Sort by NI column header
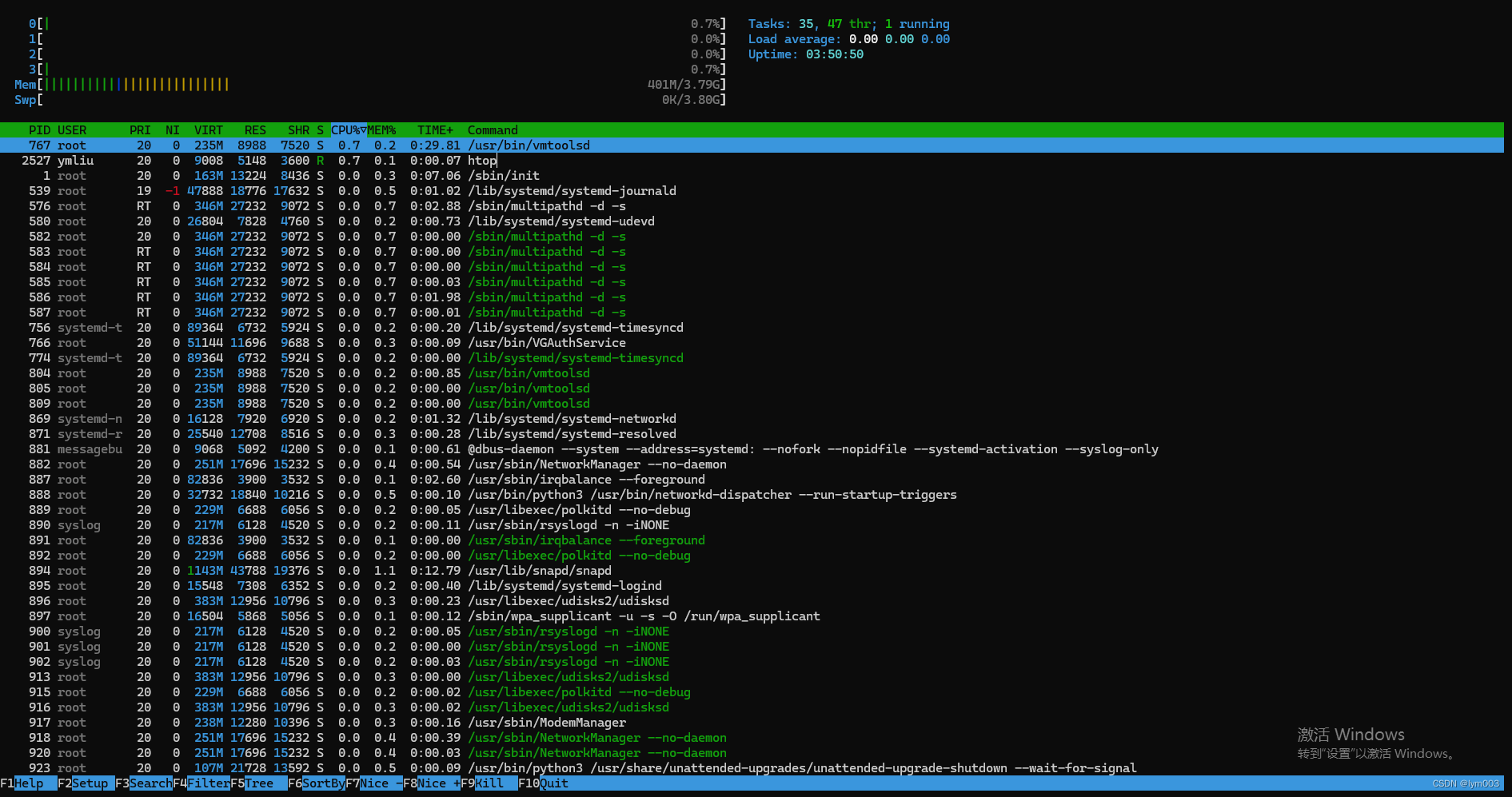The height and width of the screenshot is (797, 1512). tap(172, 130)
